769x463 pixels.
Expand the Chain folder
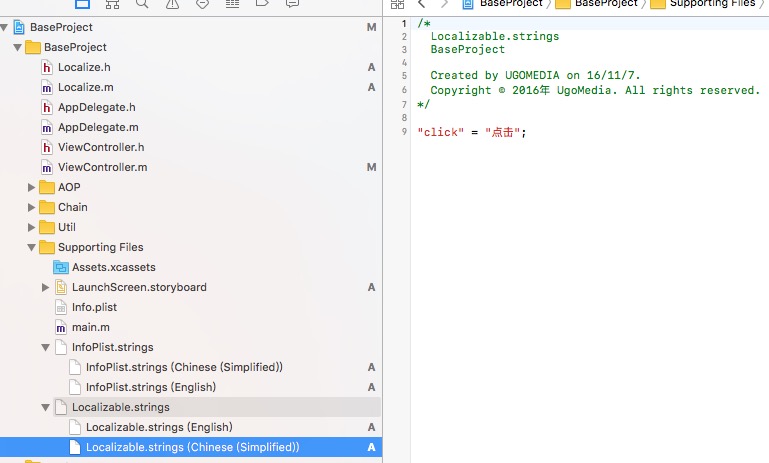coord(31,207)
